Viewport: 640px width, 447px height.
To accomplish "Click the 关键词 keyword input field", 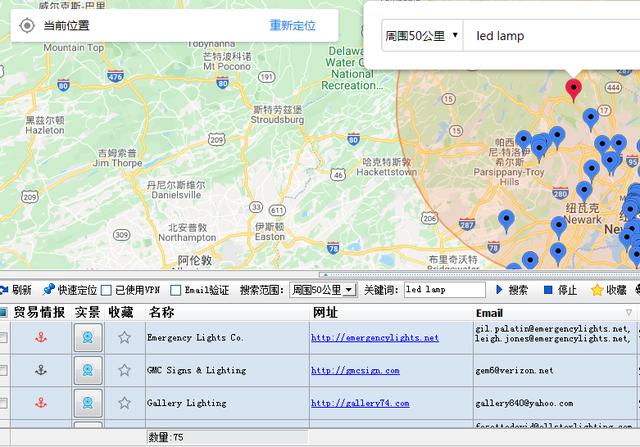I will 444,290.
